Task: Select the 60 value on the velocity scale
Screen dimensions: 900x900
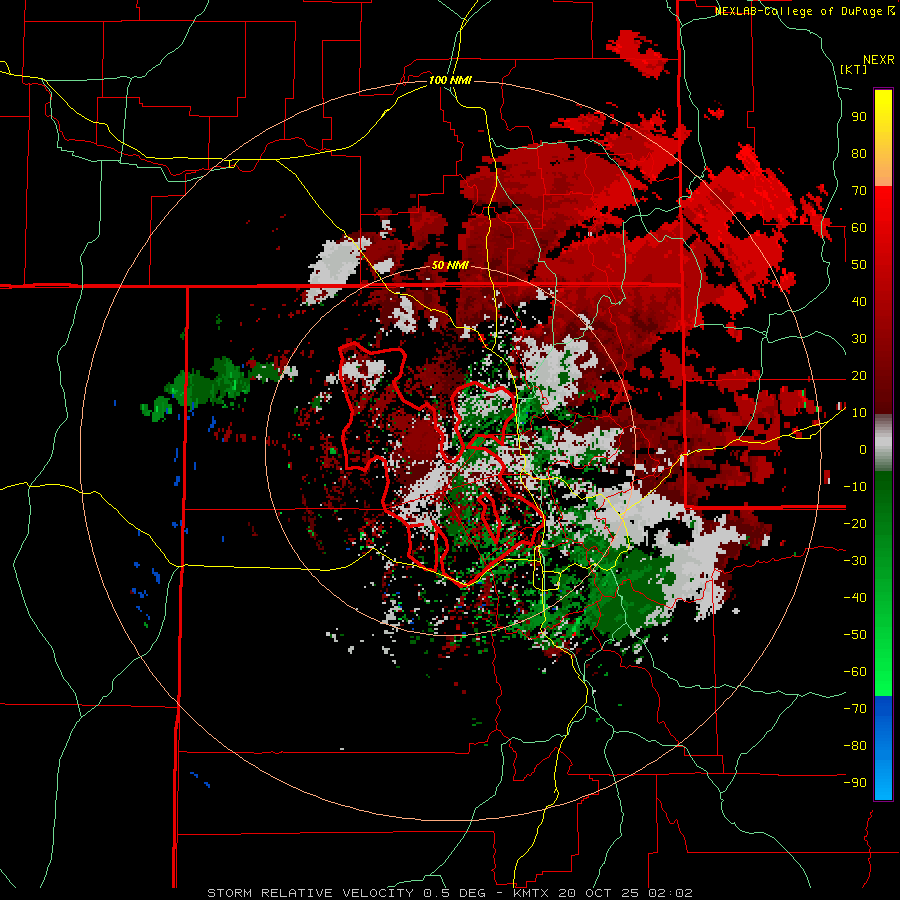Action: tap(859, 227)
